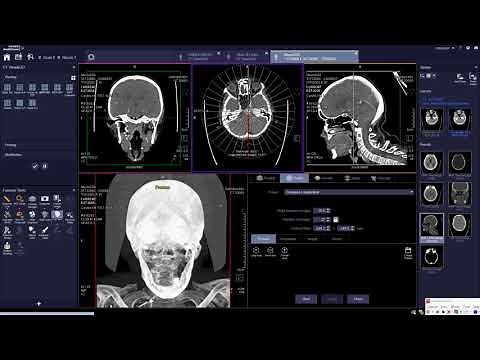Image resolution: width=480 pixels, height=360 pixels.
Task: Collapse the series panel via header arrow
Action: (476, 67)
